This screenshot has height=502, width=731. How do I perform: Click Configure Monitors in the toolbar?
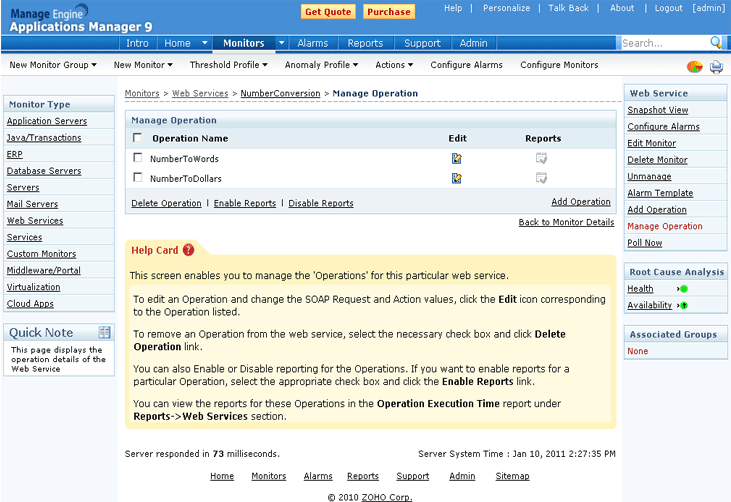[x=559, y=65]
